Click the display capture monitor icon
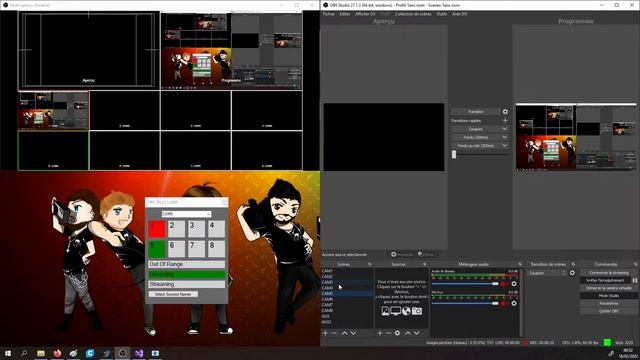The width and height of the screenshot is (640, 360). (x=396, y=311)
